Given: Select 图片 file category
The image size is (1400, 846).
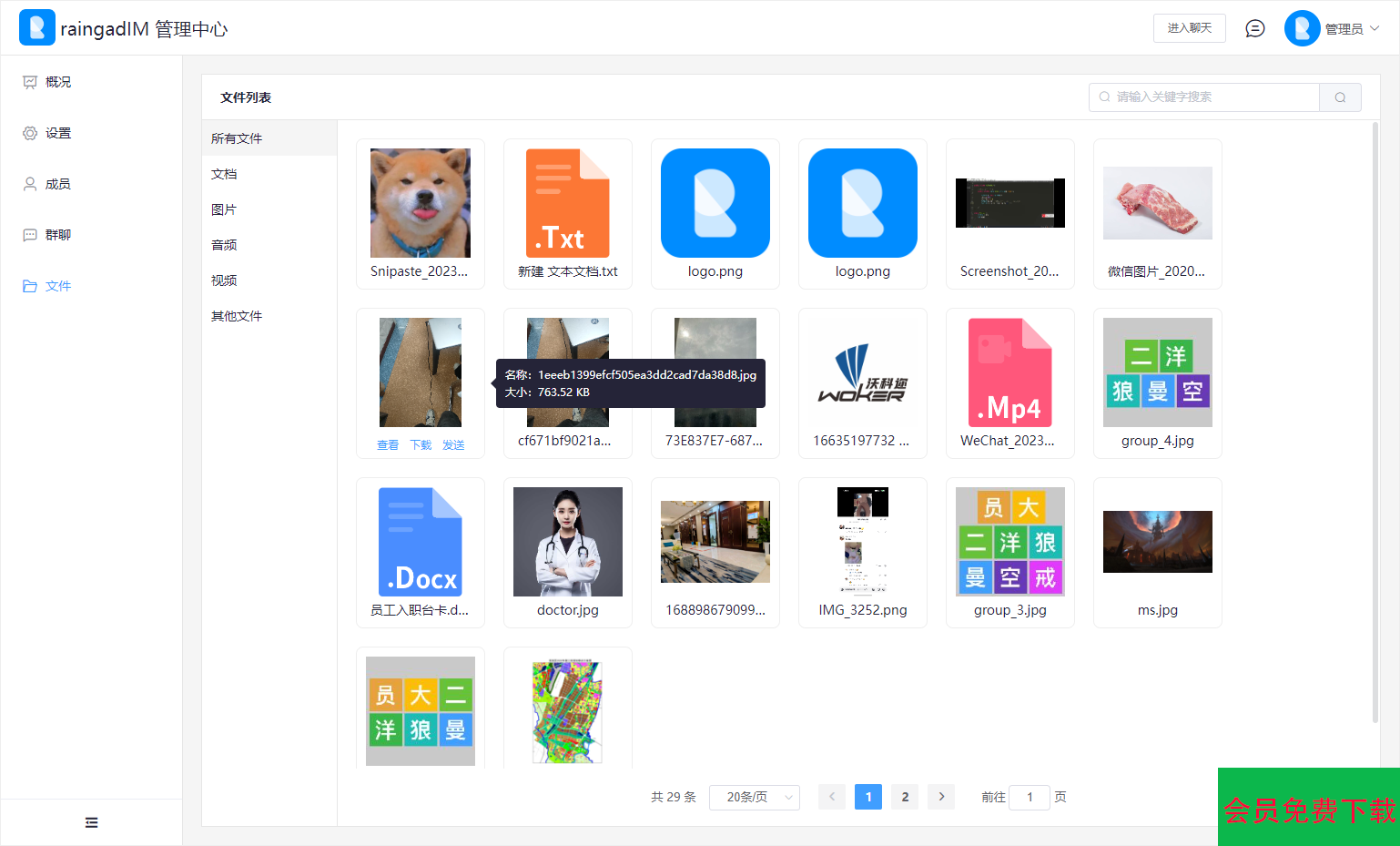Looking at the screenshot, I should coord(224,209).
